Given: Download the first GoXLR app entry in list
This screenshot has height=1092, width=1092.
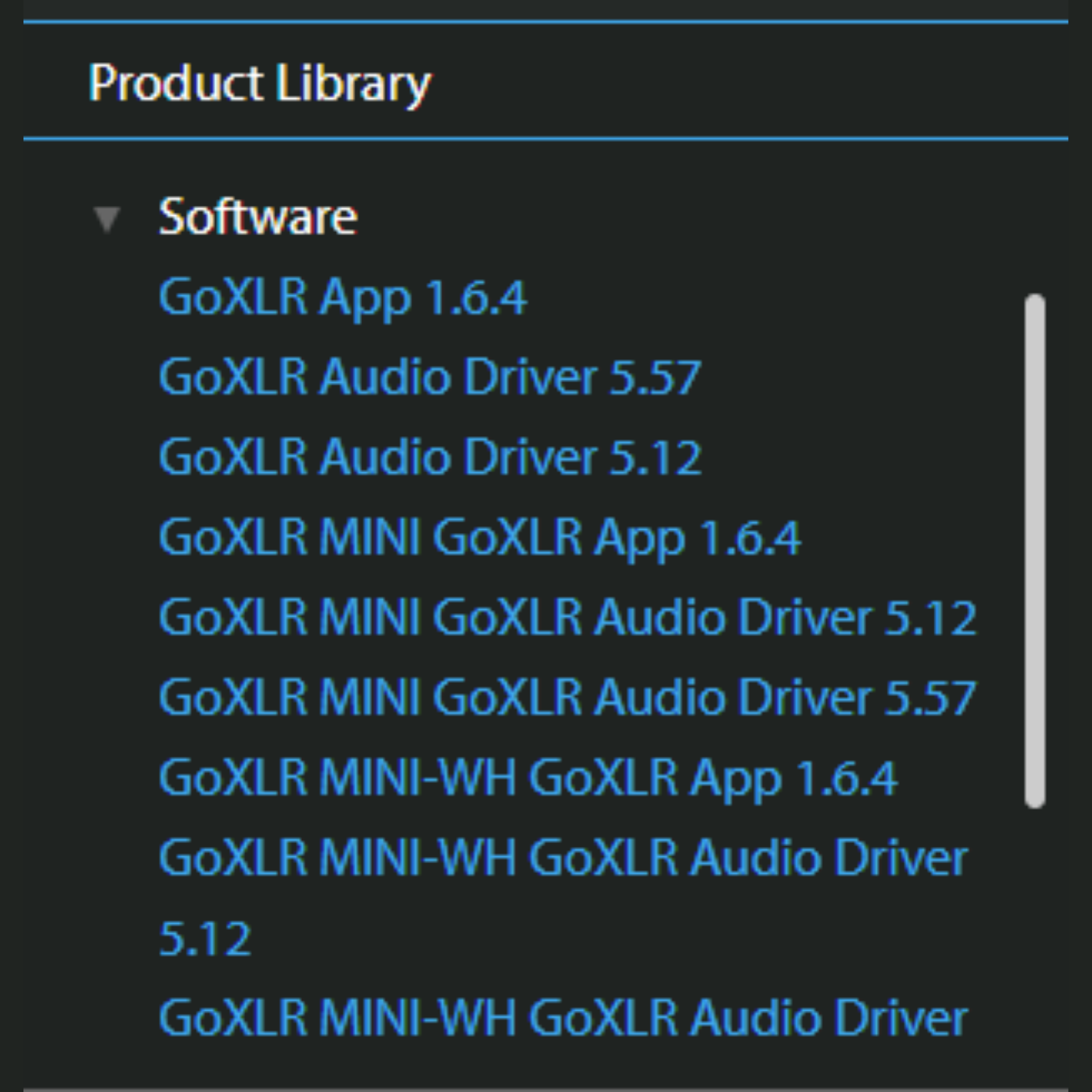Looking at the screenshot, I should point(342,298).
